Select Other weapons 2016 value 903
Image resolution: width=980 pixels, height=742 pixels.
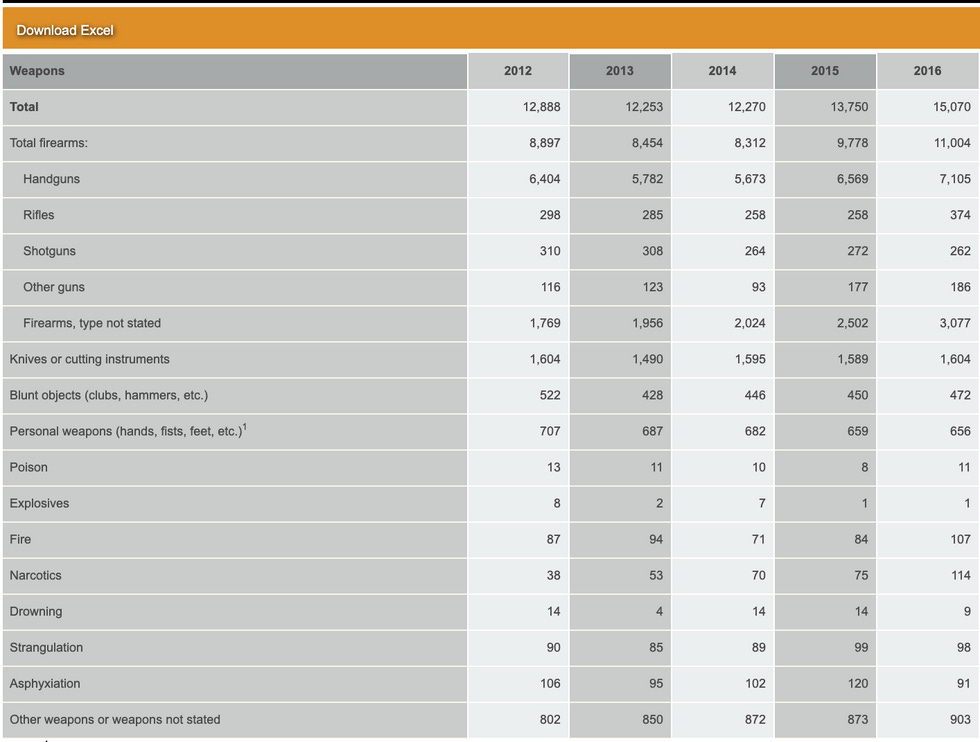960,720
